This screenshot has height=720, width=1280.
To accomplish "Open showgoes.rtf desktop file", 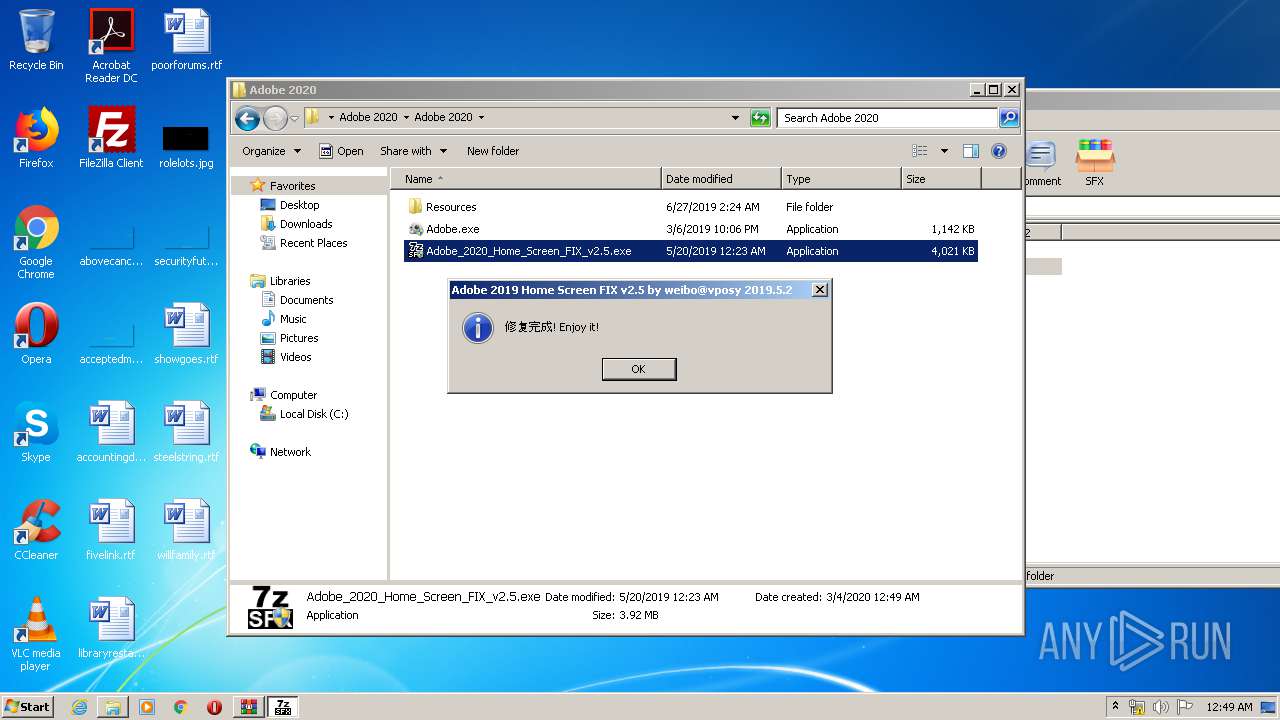I will (x=186, y=334).
